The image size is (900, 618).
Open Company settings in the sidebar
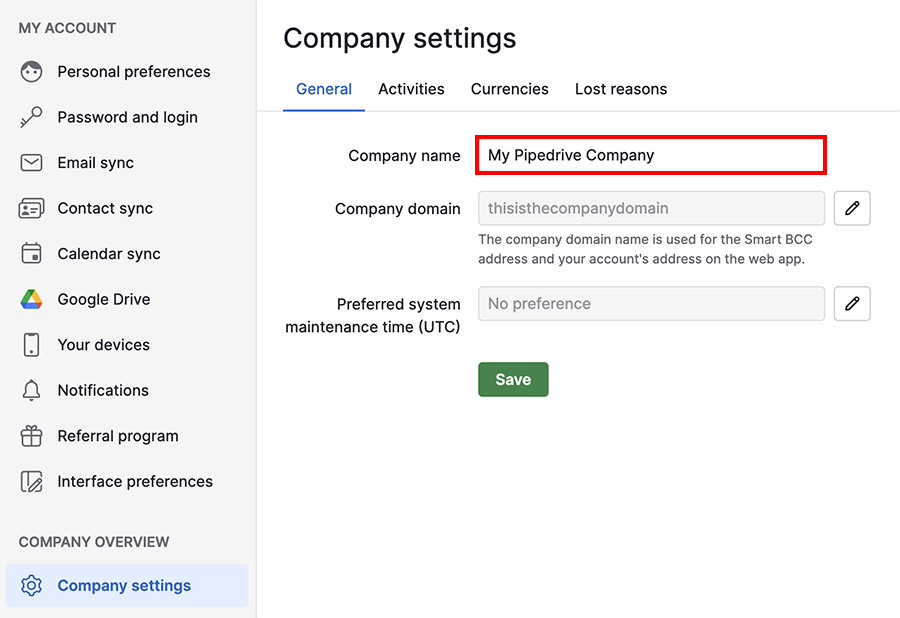(x=124, y=586)
